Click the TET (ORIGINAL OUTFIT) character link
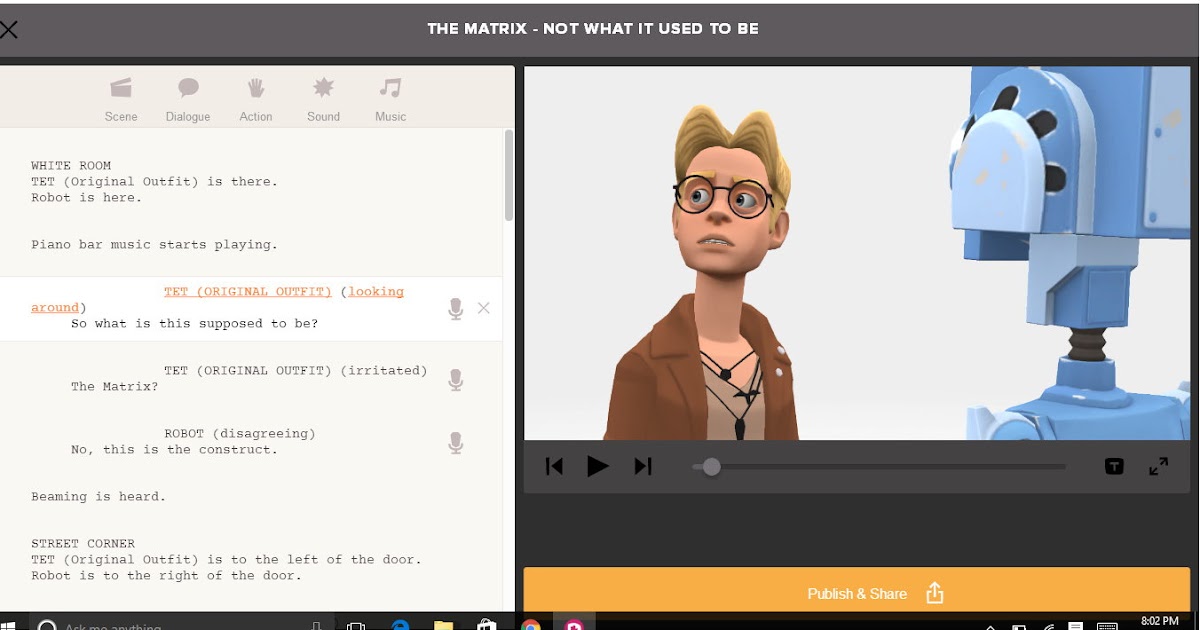The width and height of the screenshot is (1200, 630). (248, 292)
